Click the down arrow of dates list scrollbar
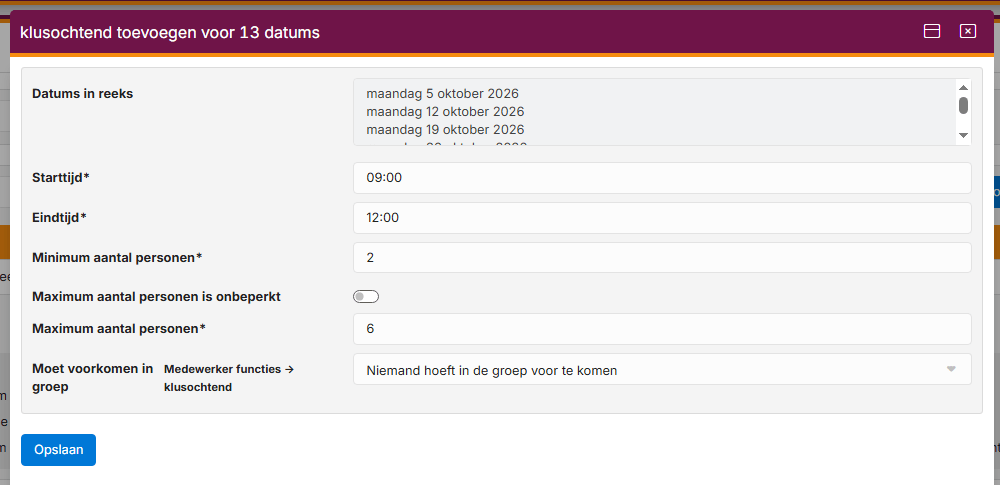Image resolution: width=1000 pixels, height=485 pixels. click(963, 135)
